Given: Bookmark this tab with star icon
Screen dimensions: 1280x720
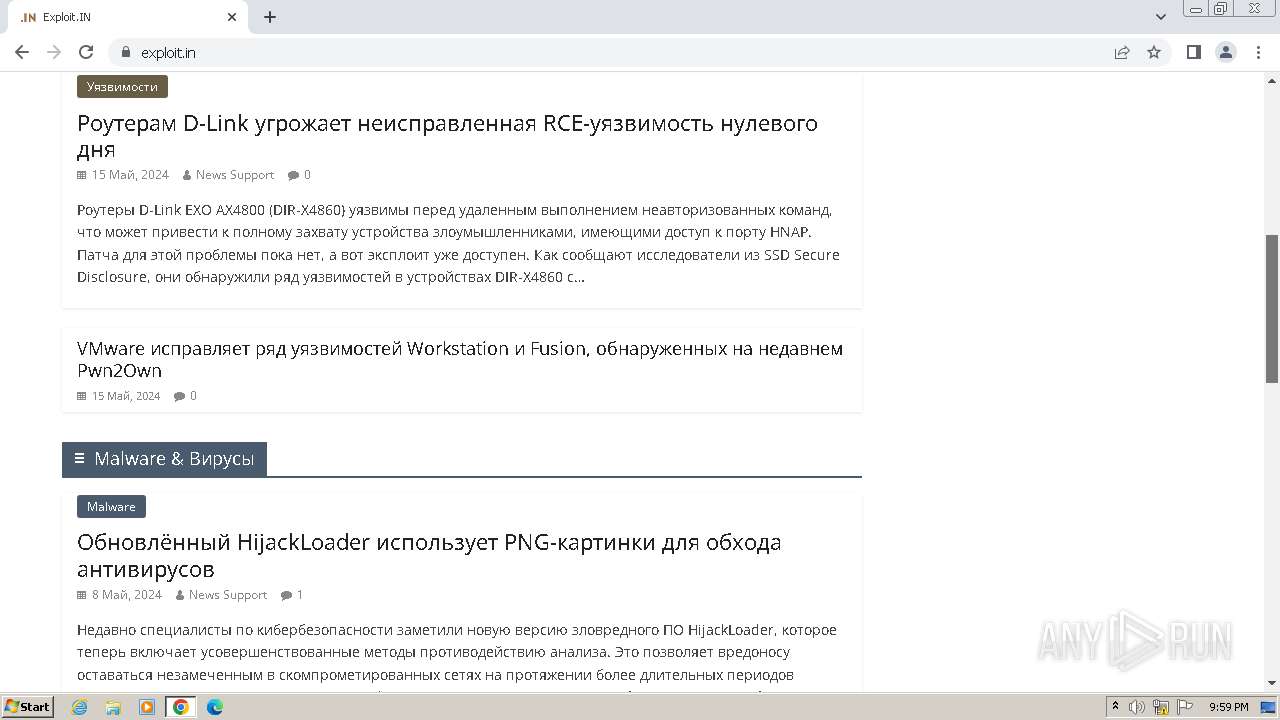Looking at the screenshot, I should 1154,52.
